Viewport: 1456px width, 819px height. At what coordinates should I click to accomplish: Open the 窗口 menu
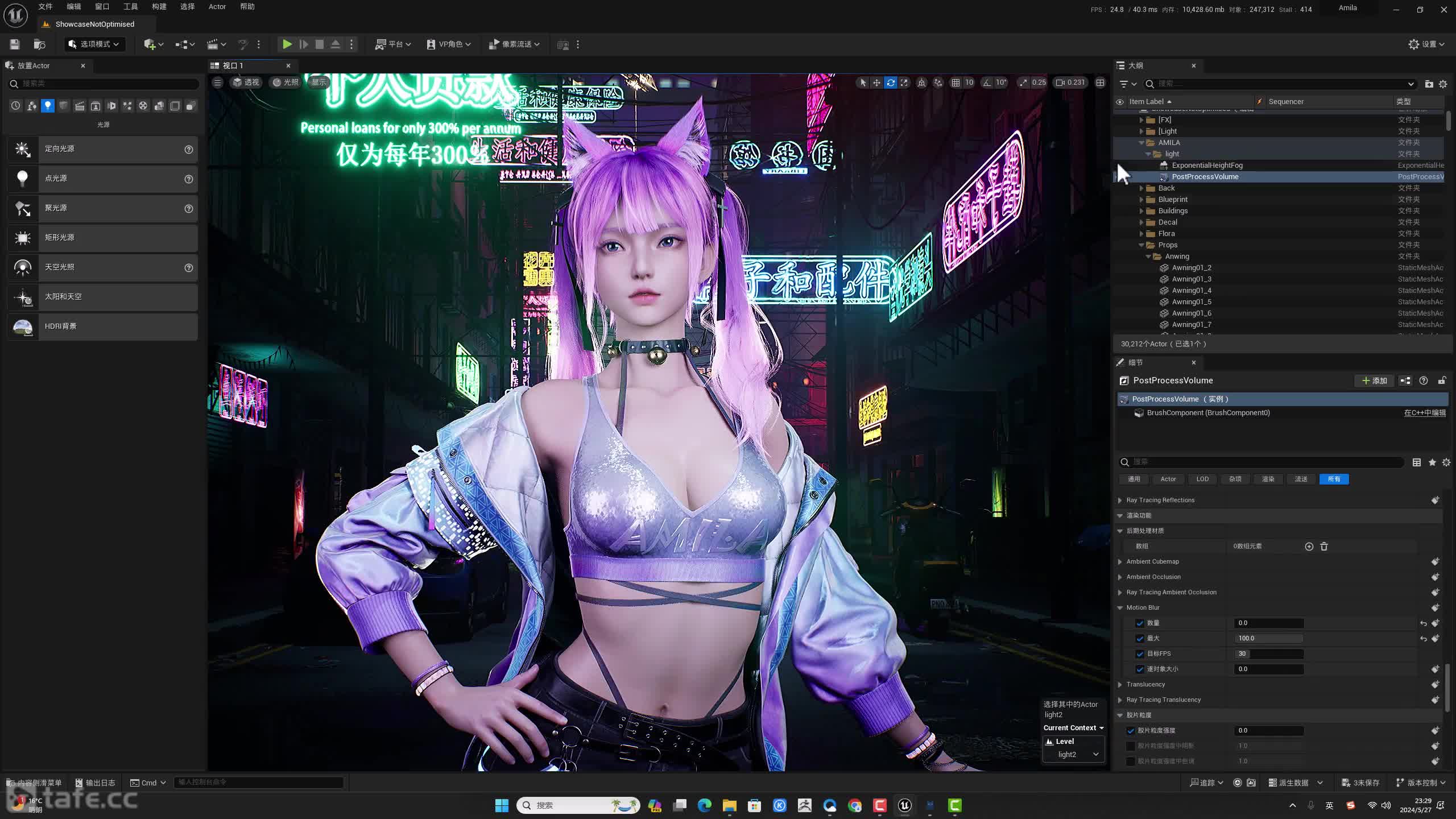(102, 7)
